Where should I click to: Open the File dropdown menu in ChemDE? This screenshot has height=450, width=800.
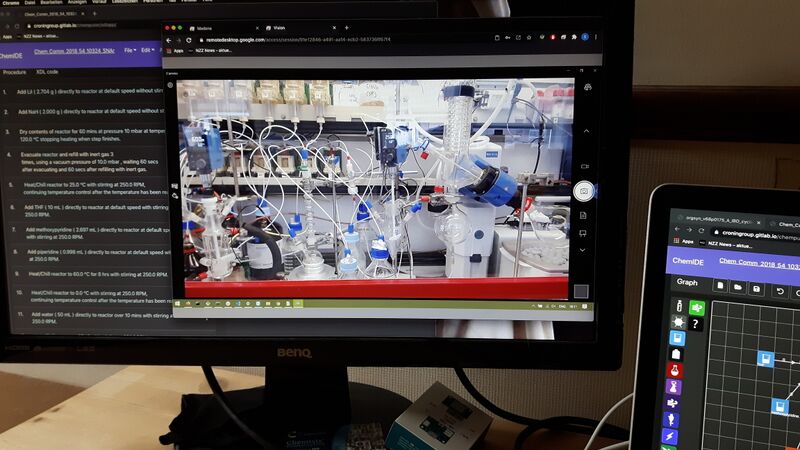129,49
